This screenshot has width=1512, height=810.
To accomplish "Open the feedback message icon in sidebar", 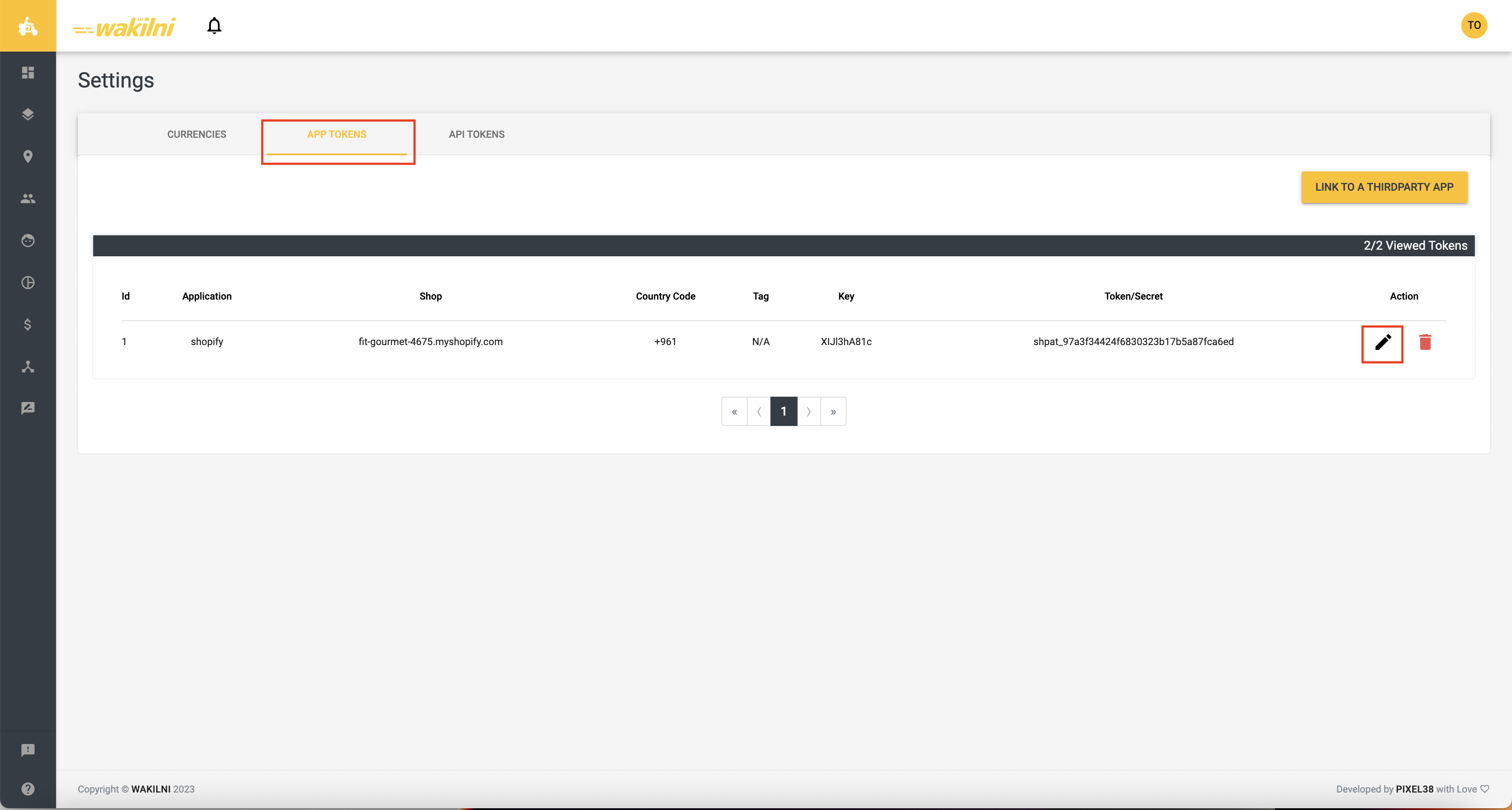I will point(28,750).
